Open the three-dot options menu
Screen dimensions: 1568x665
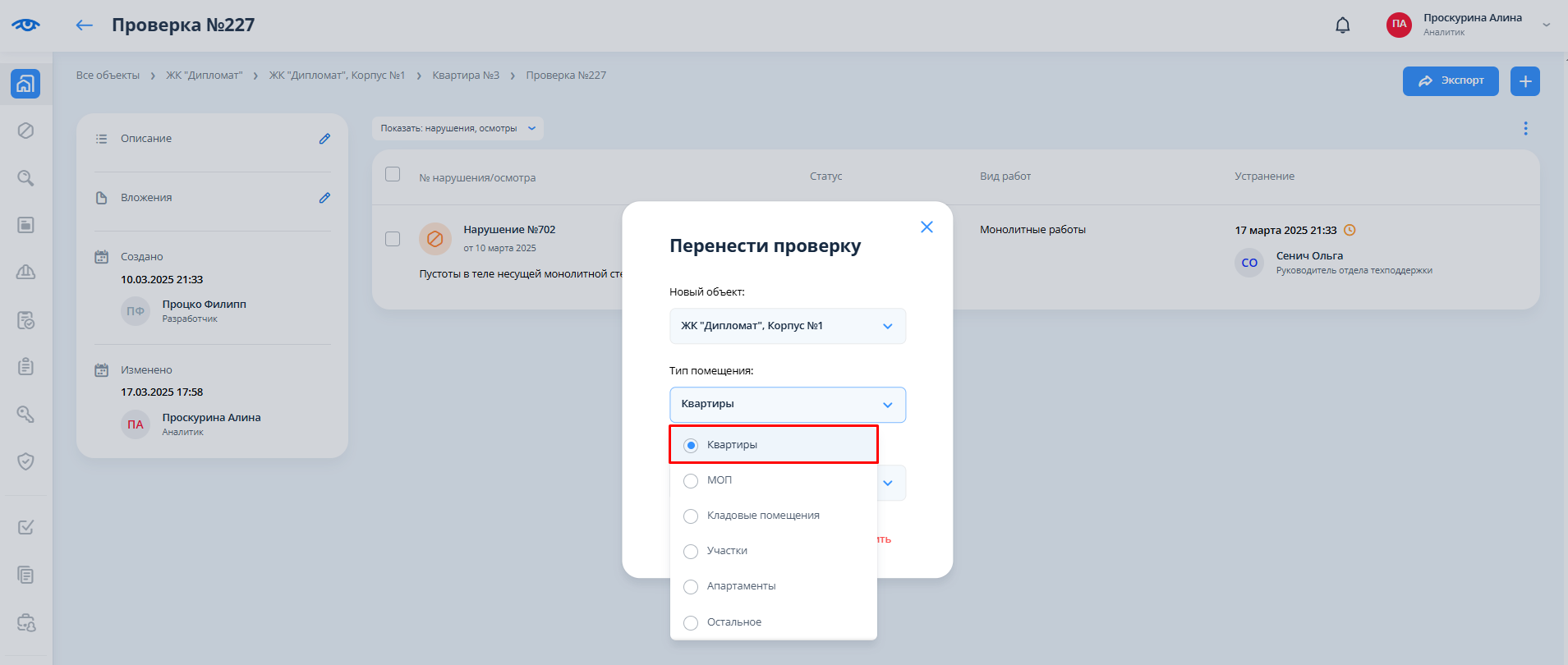(1525, 128)
